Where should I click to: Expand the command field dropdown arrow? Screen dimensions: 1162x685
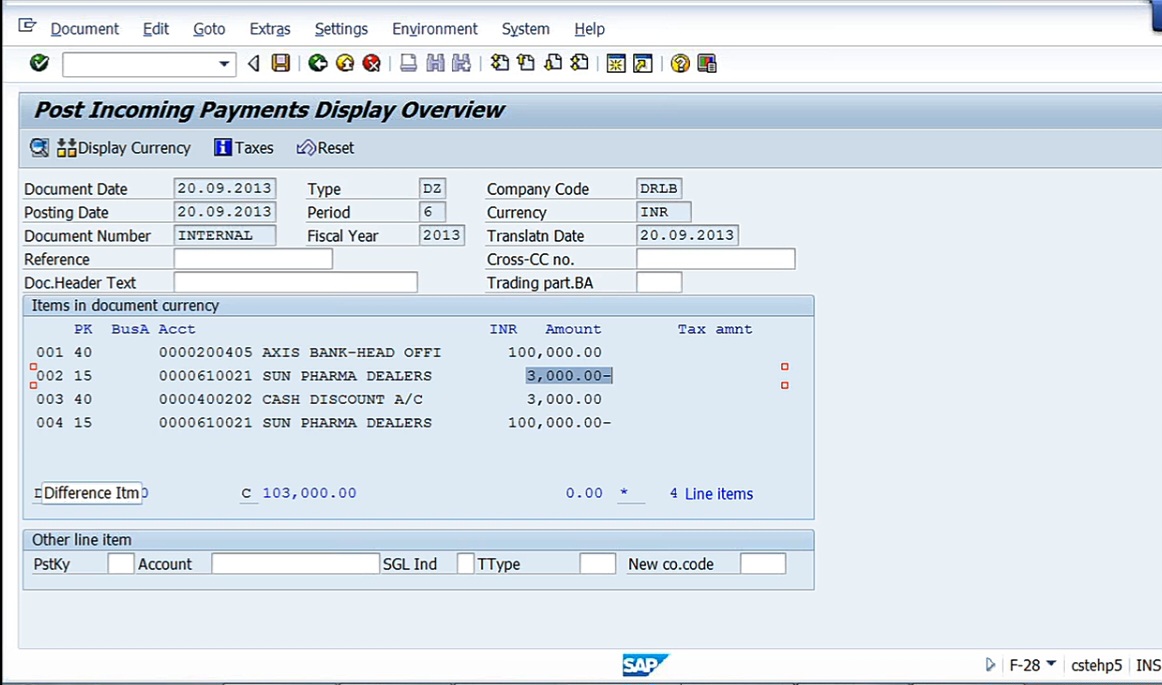224,64
